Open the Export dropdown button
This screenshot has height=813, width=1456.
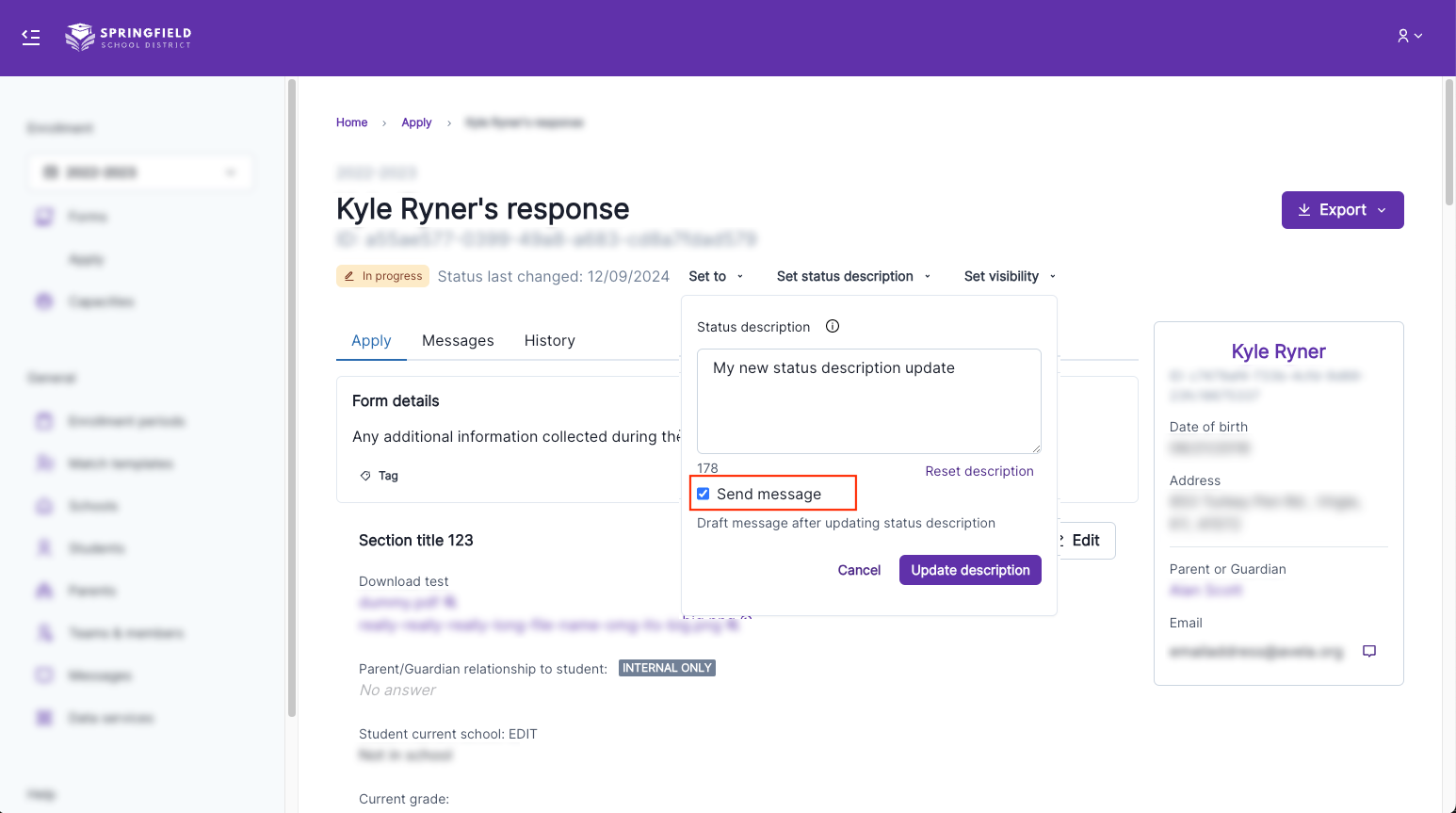1342,210
